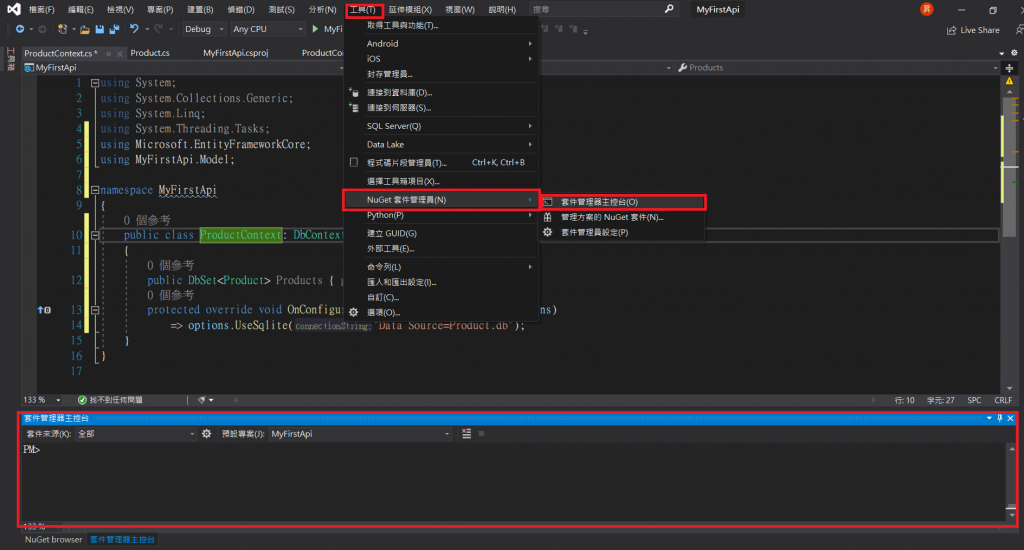Collapse the namespace block at line 8
The height and width of the screenshot is (550, 1024).
pyautogui.click(x=95, y=190)
